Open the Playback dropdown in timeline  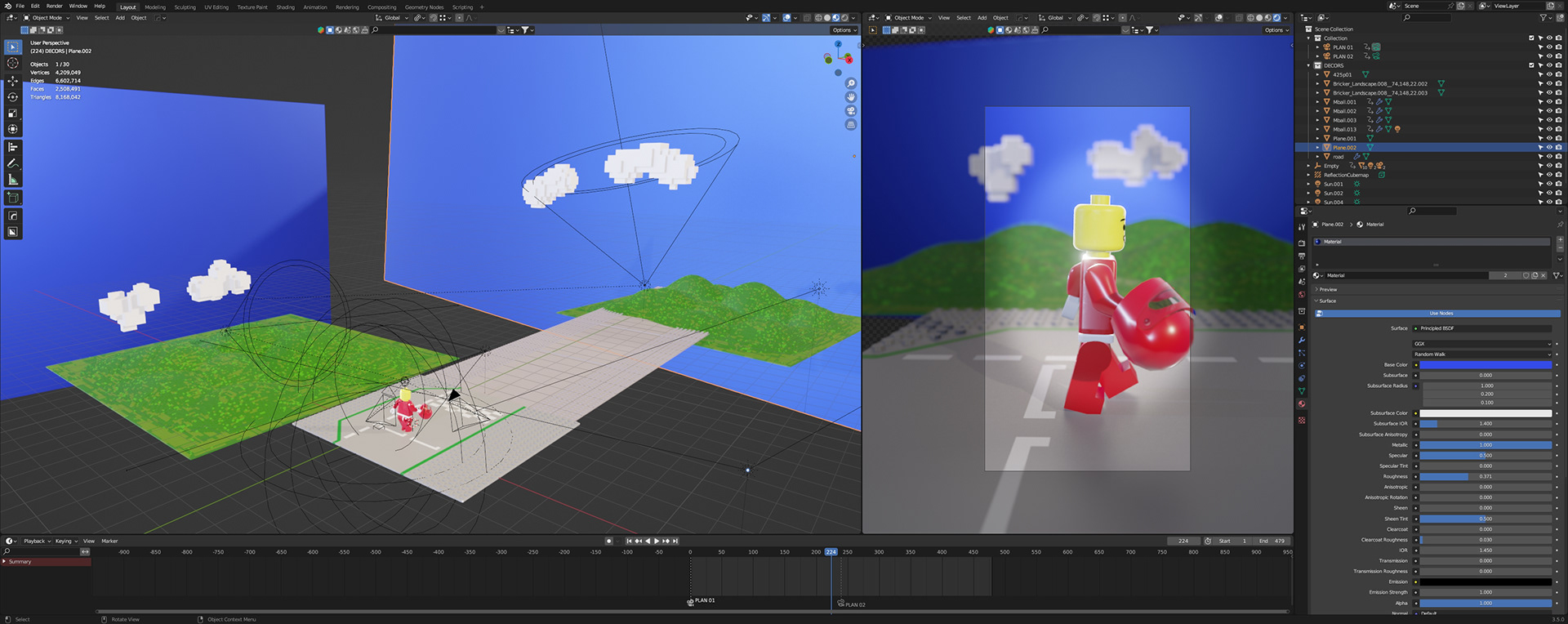(x=37, y=541)
